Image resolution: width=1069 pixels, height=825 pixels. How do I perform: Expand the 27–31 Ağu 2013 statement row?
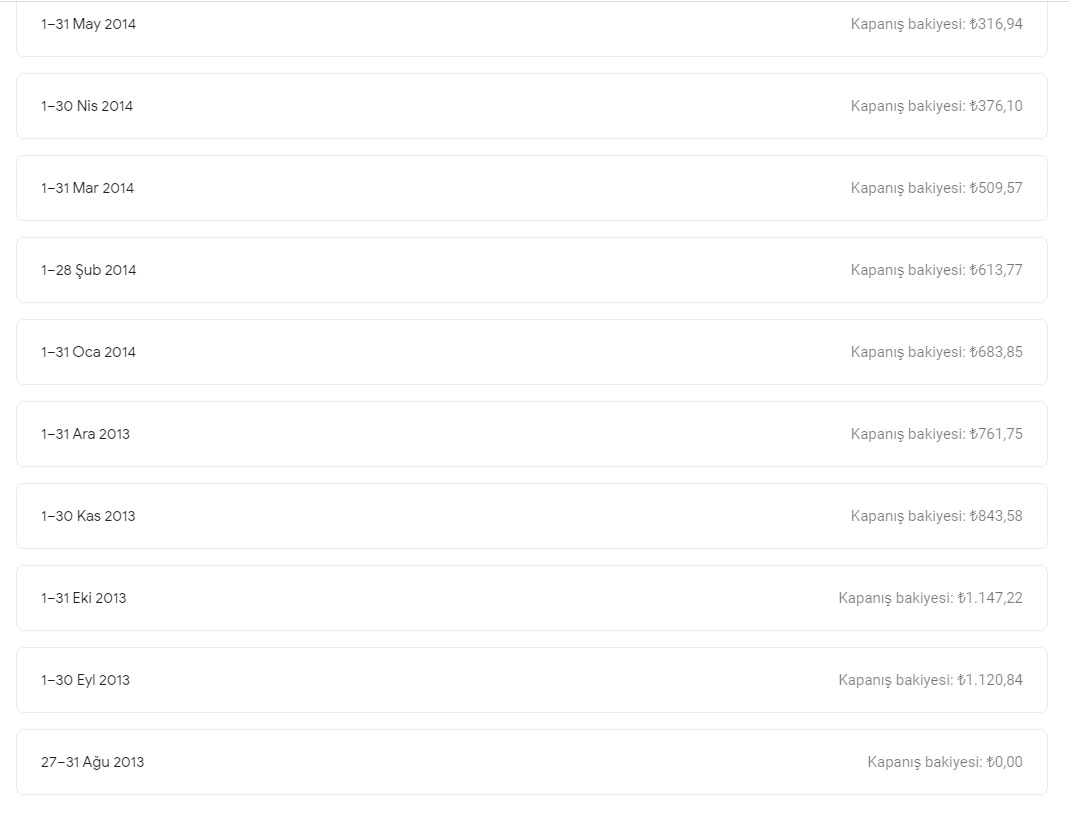532,762
